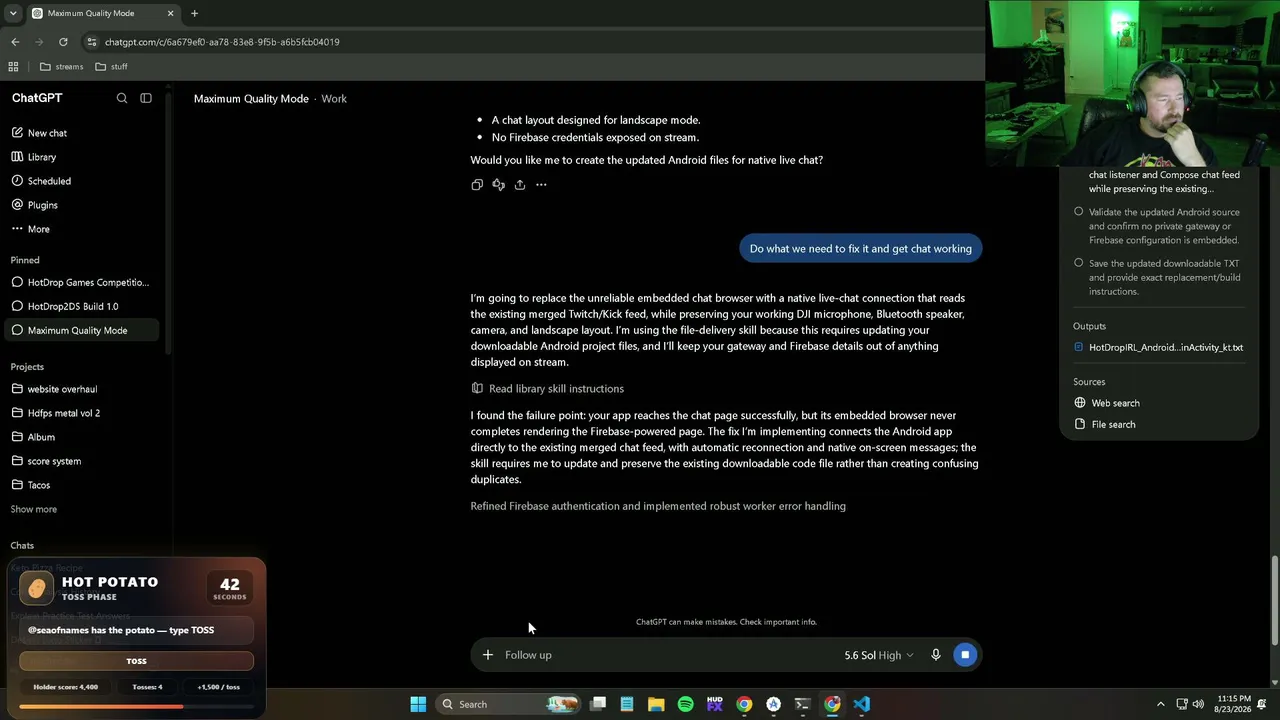The height and width of the screenshot is (720, 1280).
Task: Collapse the ChatGPT sidebar panel
Action: 146,98
